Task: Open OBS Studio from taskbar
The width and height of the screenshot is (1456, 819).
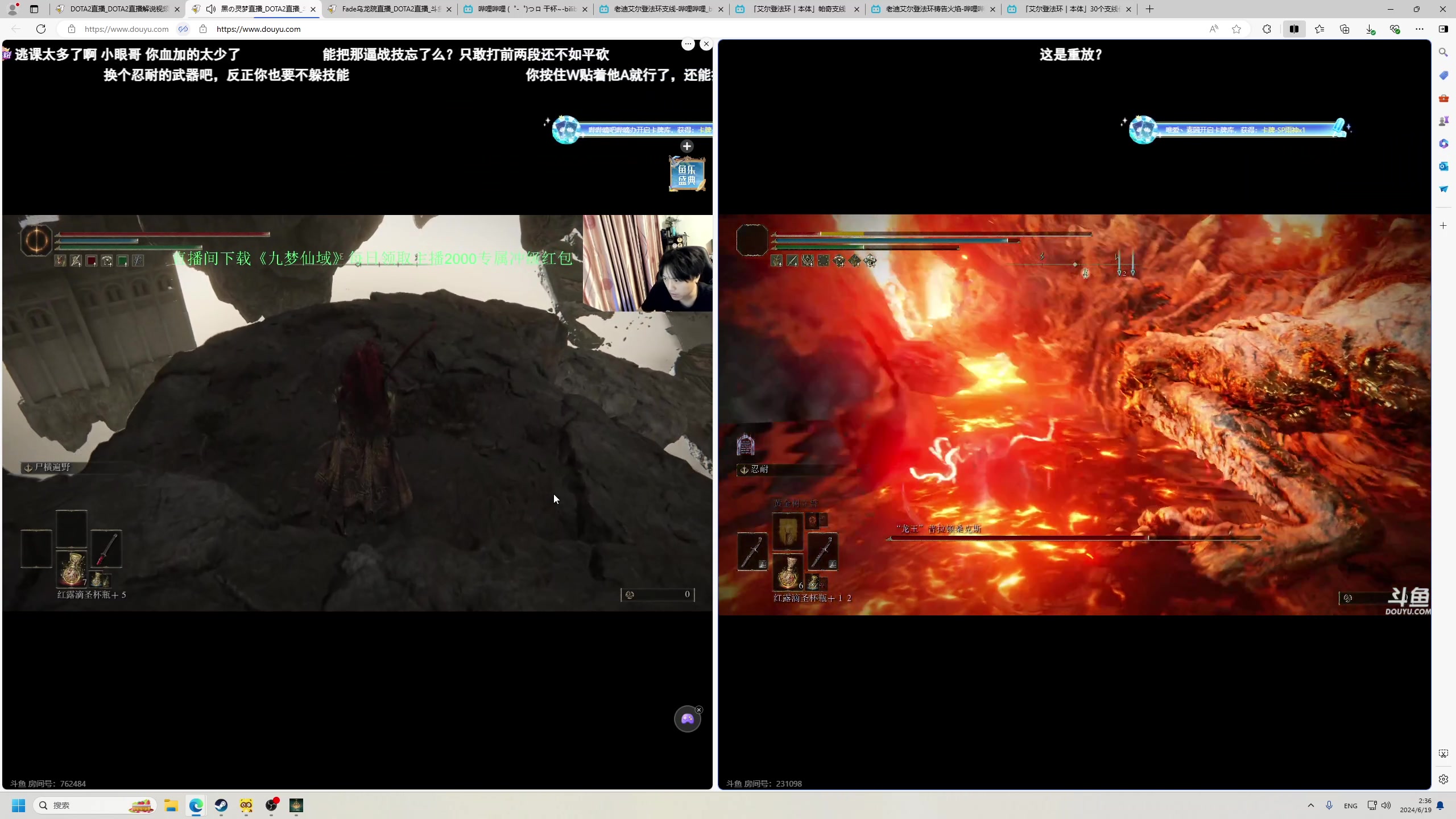Action: pyautogui.click(x=271, y=805)
